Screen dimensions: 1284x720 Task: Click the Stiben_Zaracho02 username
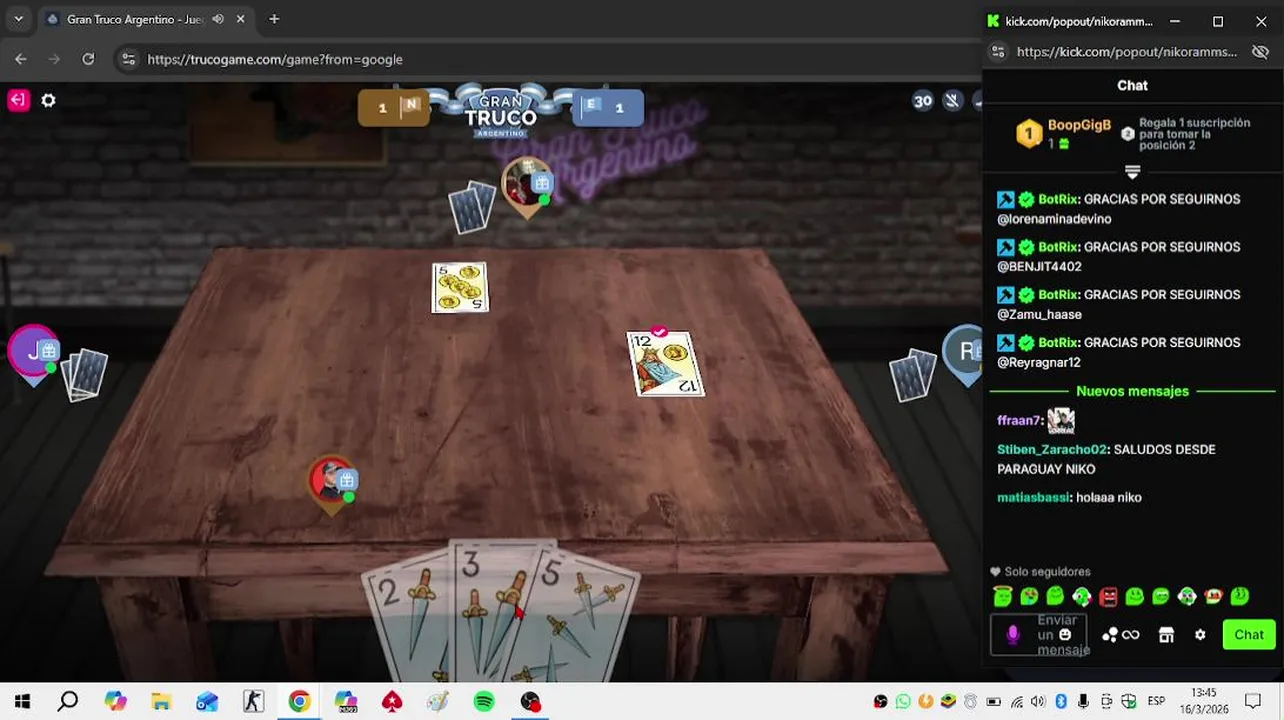(1051, 450)
